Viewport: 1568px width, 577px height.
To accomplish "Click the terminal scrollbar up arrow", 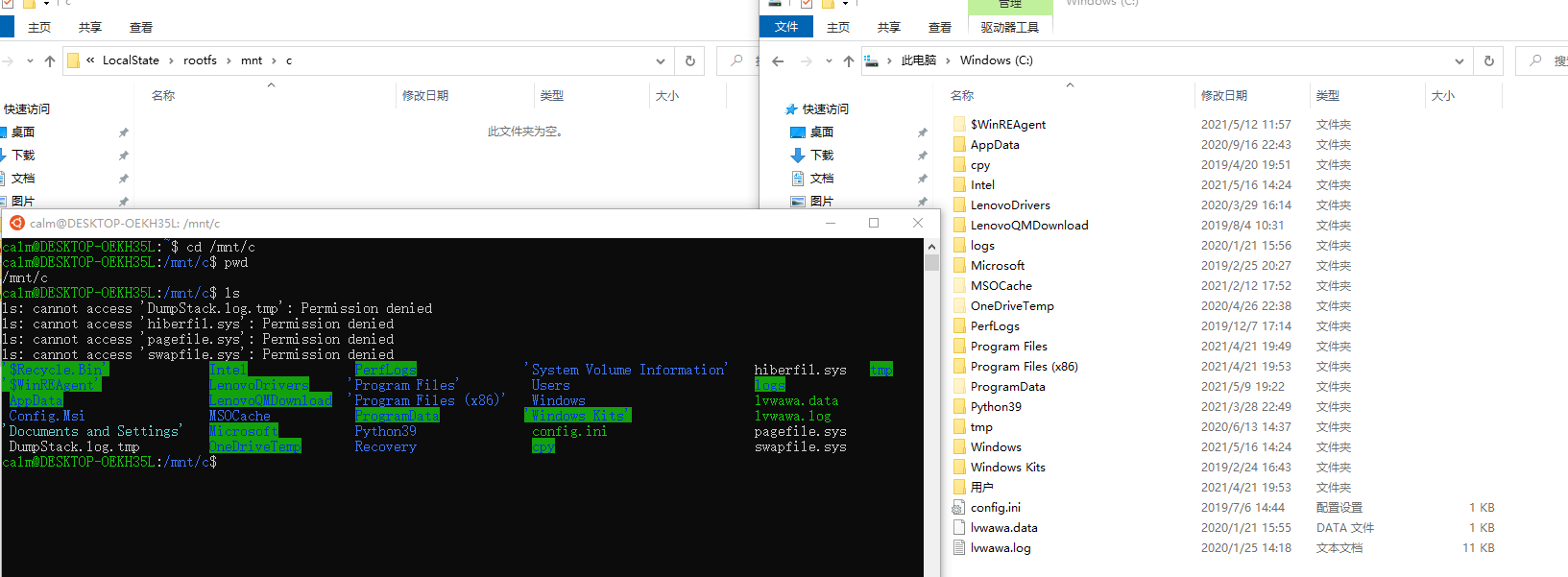I will click(931, 247).
